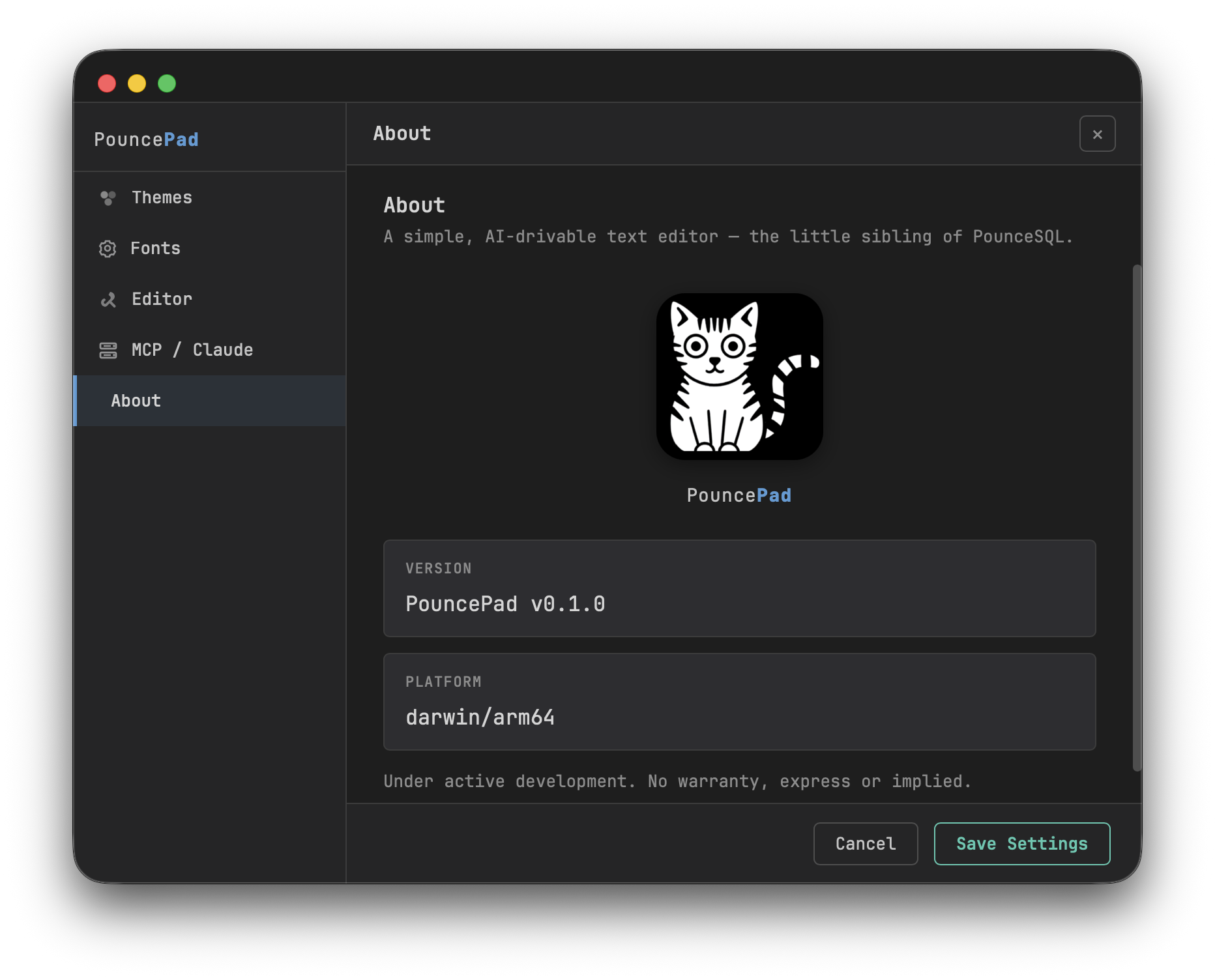
Task: Maximize window using green button
Action: click(x=167, y=83)
